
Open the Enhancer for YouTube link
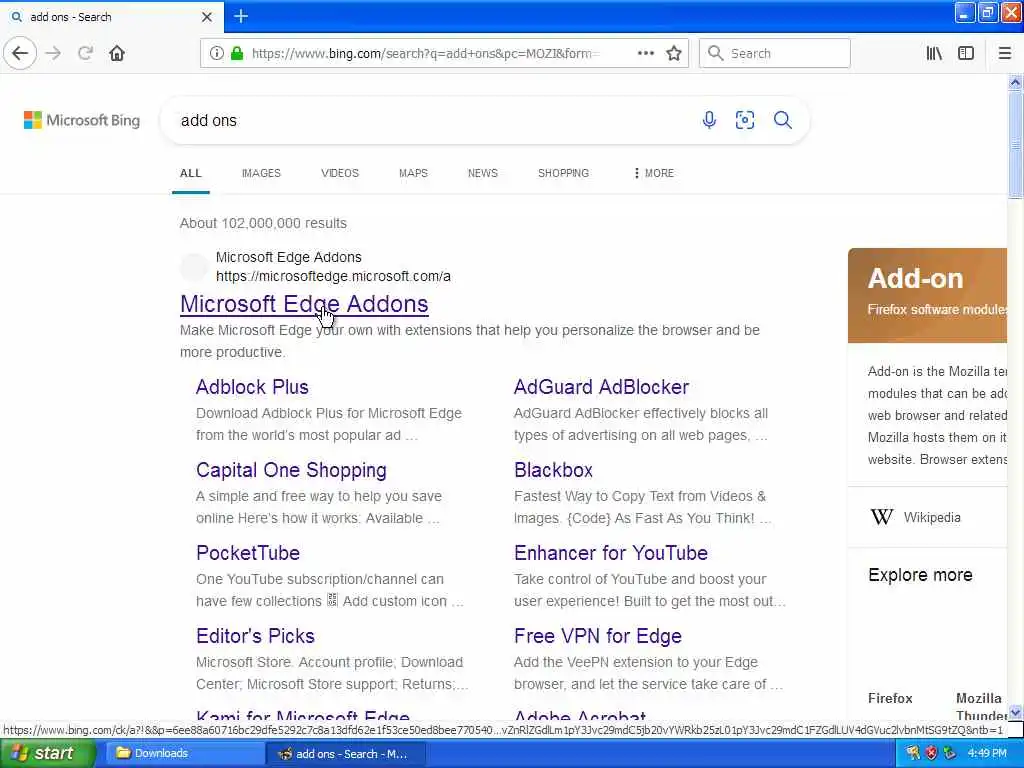(x=611, y=552)
